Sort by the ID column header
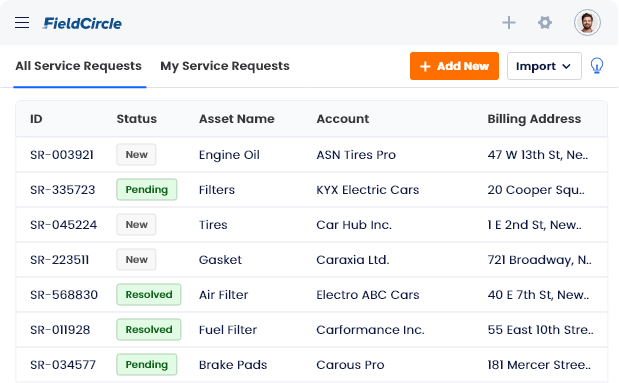 [36, 119]
